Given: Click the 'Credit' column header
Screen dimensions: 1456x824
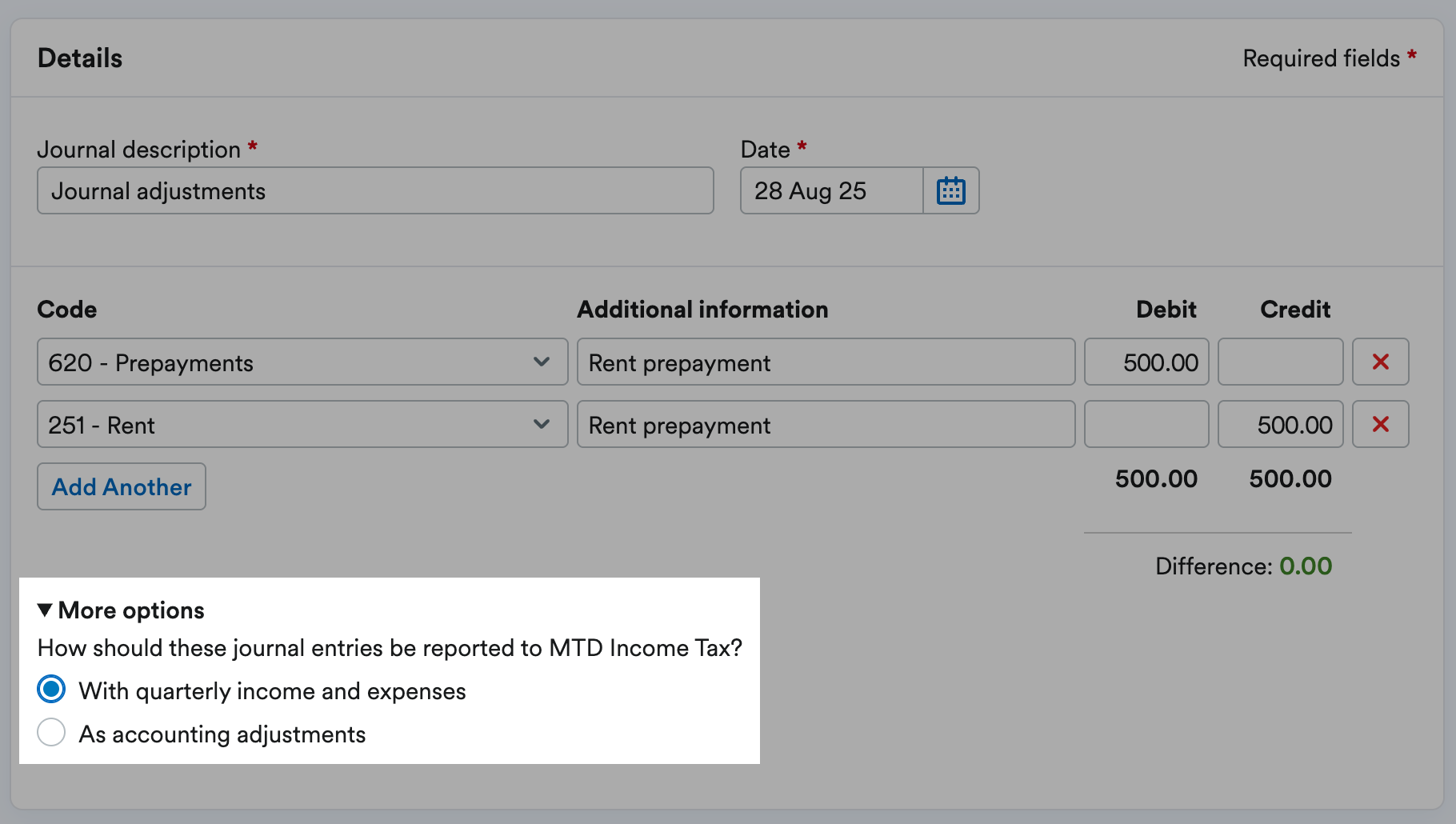Looking at the screenshot, I should [x=1295, y=310].
